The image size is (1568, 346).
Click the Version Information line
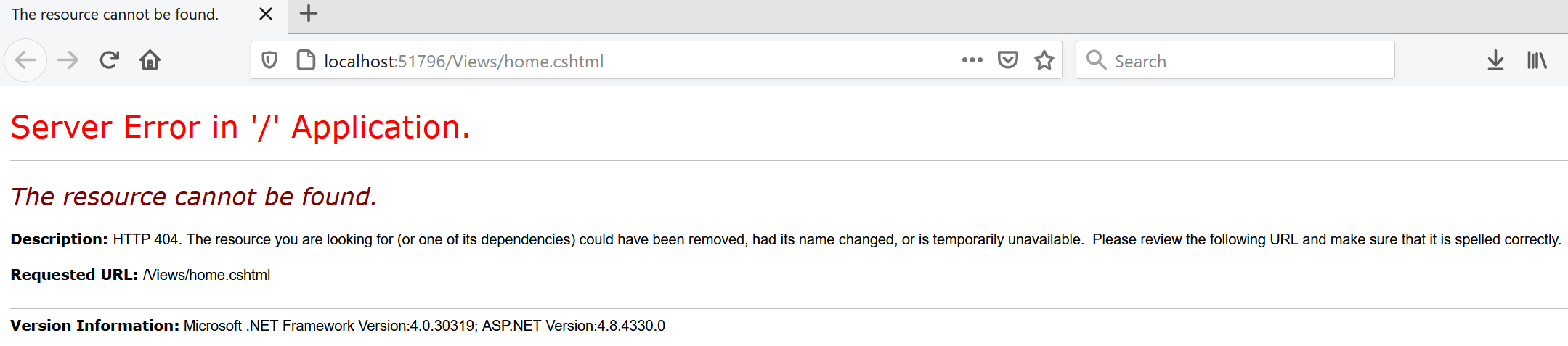point(338,326)
